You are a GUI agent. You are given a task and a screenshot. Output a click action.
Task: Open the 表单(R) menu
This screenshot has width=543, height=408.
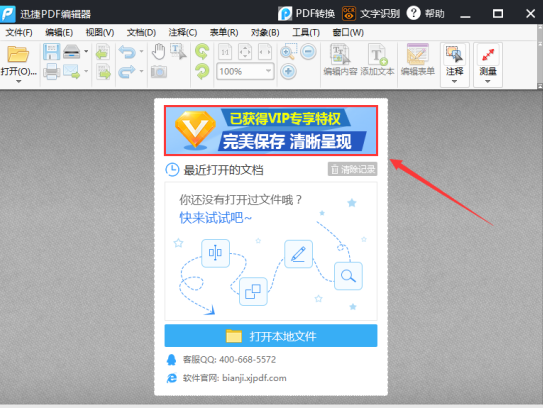(224, 33)
